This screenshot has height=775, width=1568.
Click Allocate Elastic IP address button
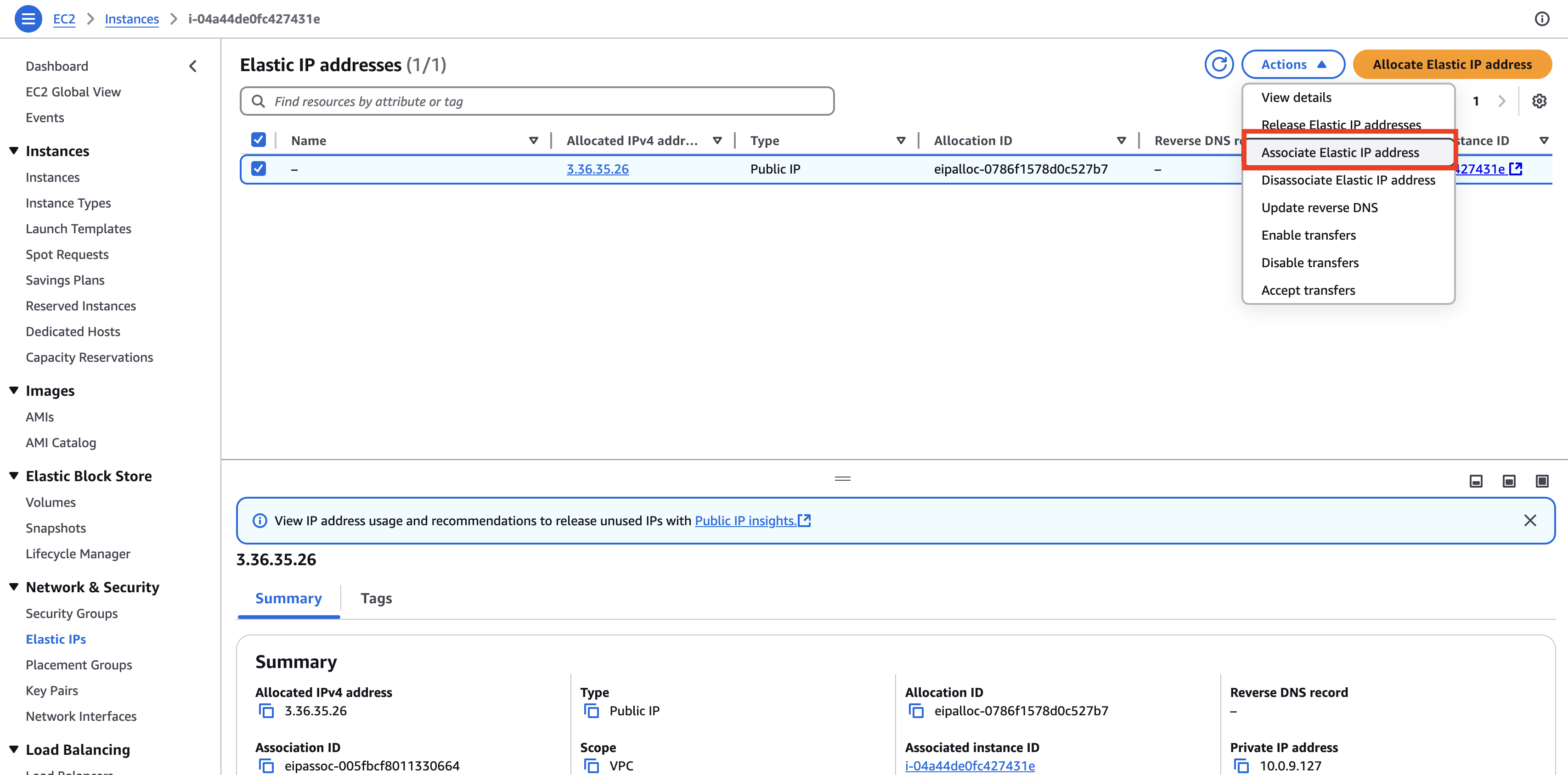click(x=1452, y=64)
